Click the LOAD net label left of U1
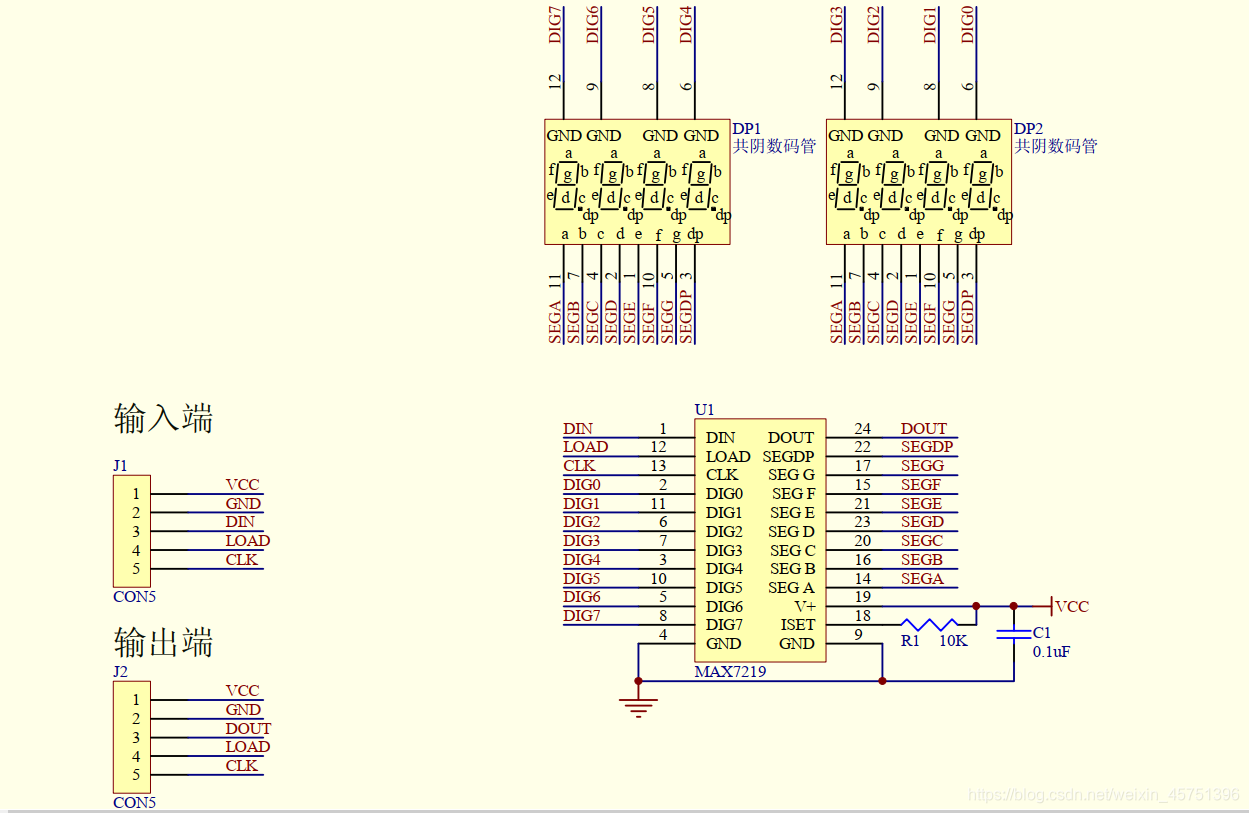1249x813 pixels. (x=585, y=447)
